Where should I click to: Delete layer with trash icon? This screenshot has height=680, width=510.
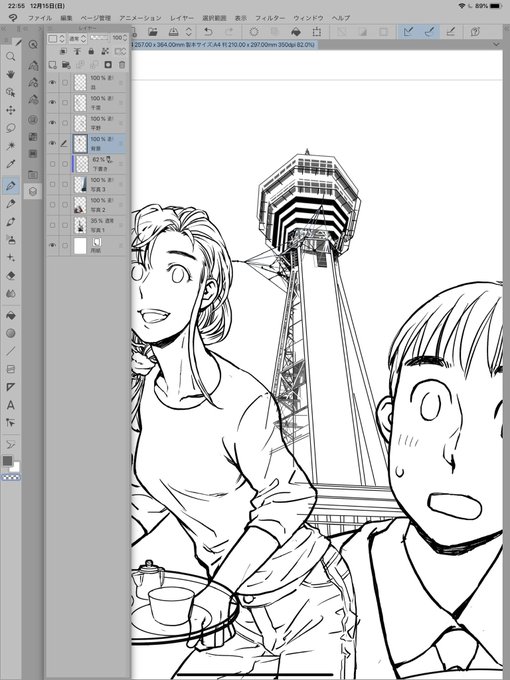(x=122, y=65)
